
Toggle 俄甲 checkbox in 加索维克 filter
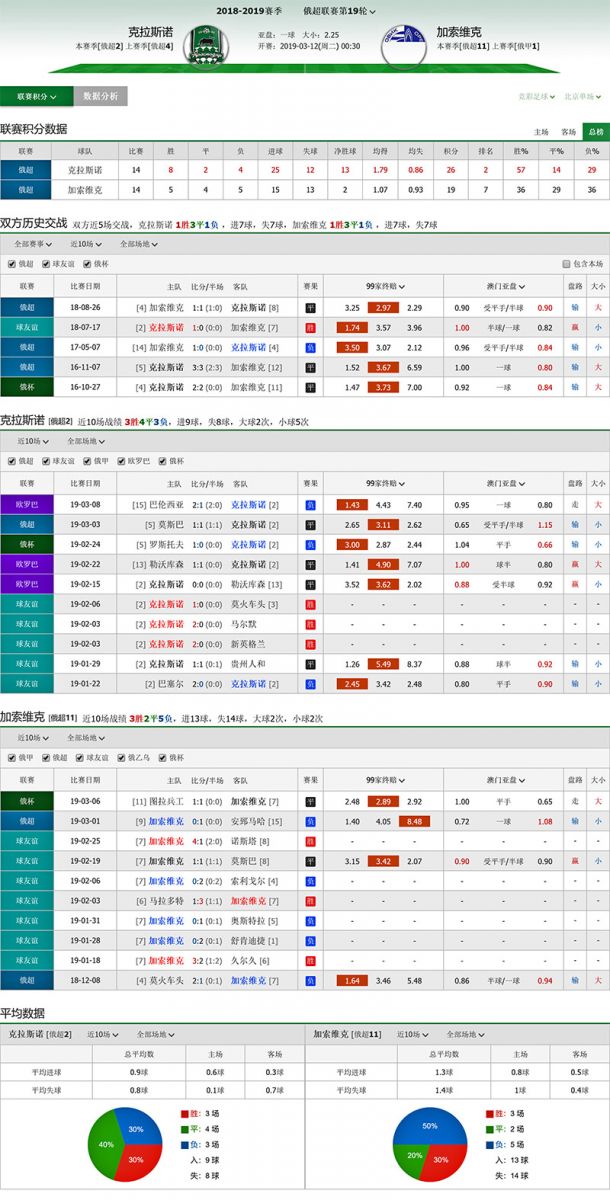11,758
